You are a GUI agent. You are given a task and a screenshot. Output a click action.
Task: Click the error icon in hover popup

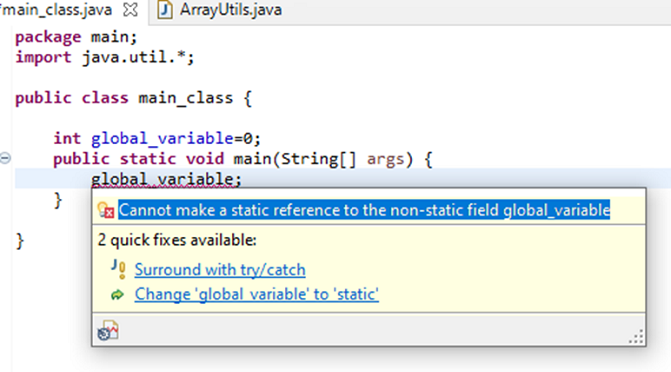pyautogui.click(x=105, y=210)
